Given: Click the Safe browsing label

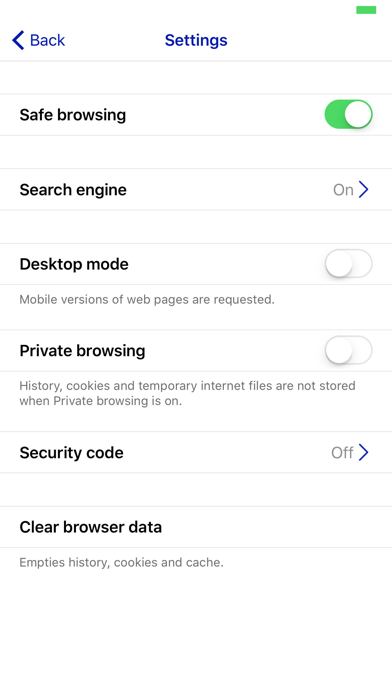Looking at the screenshot, I should (73, 115).
